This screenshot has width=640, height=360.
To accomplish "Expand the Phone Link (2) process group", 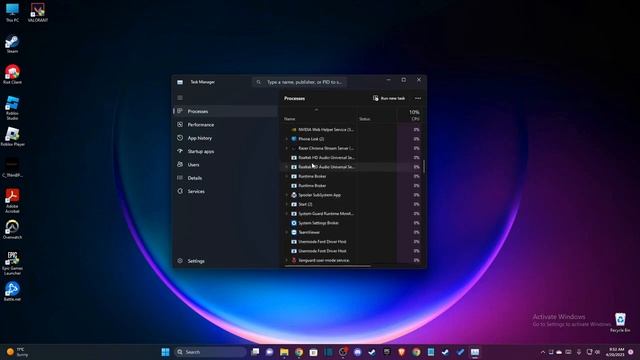I will coord(287,139).
